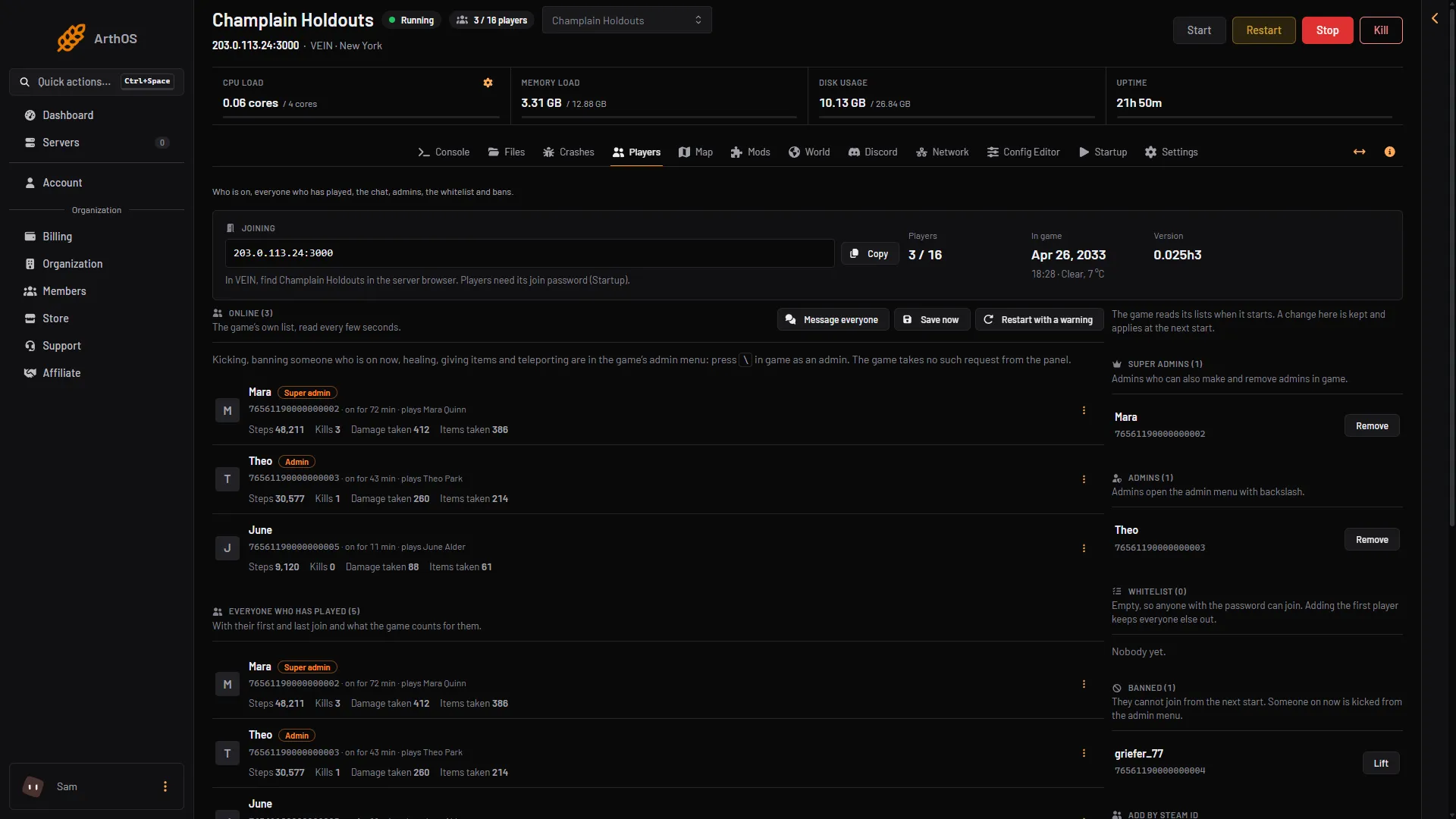Click the Kill button

(x=1381, y=30)
